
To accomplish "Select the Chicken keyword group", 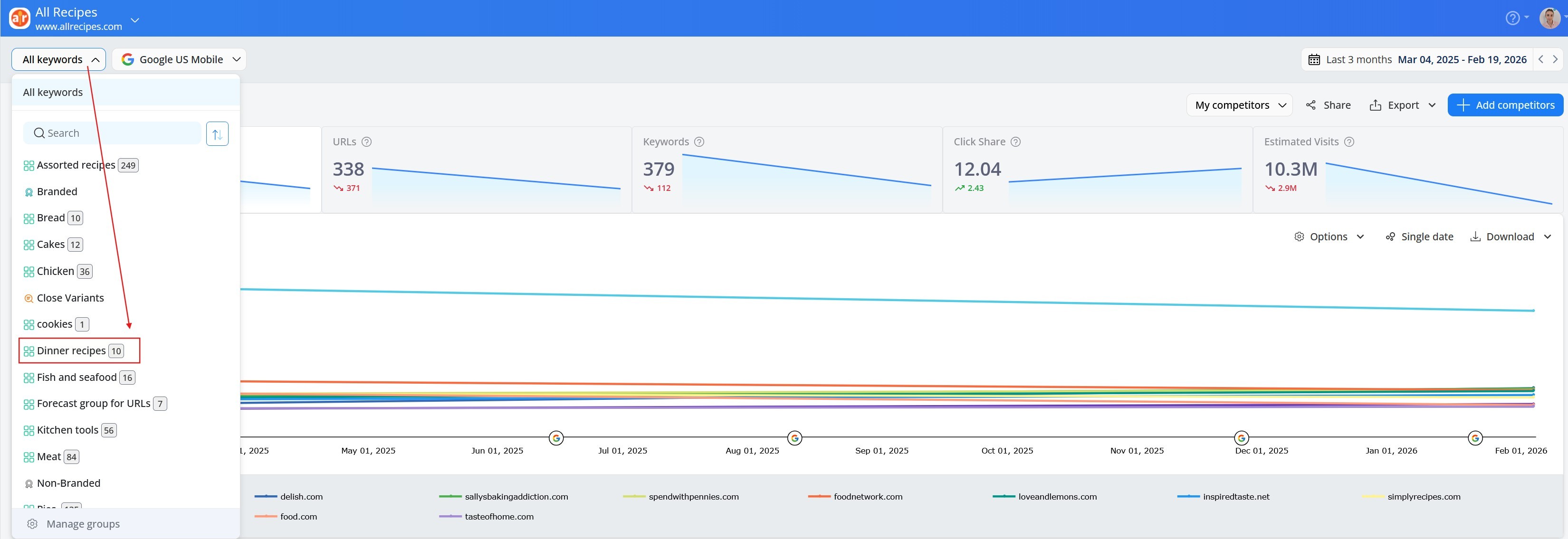I will [x=58, y=271].
